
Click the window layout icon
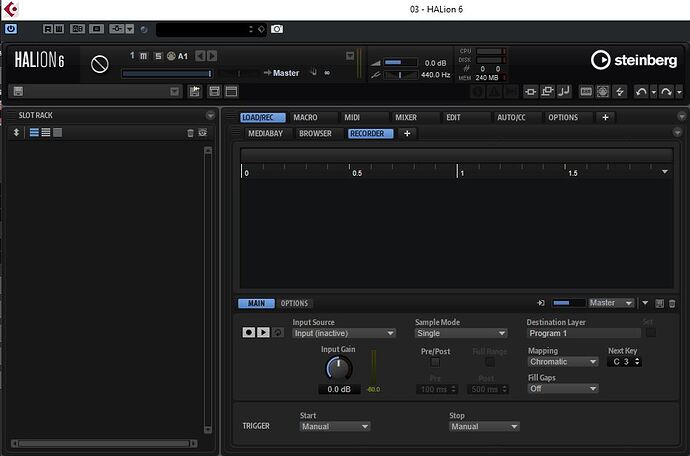click(231, 91)
